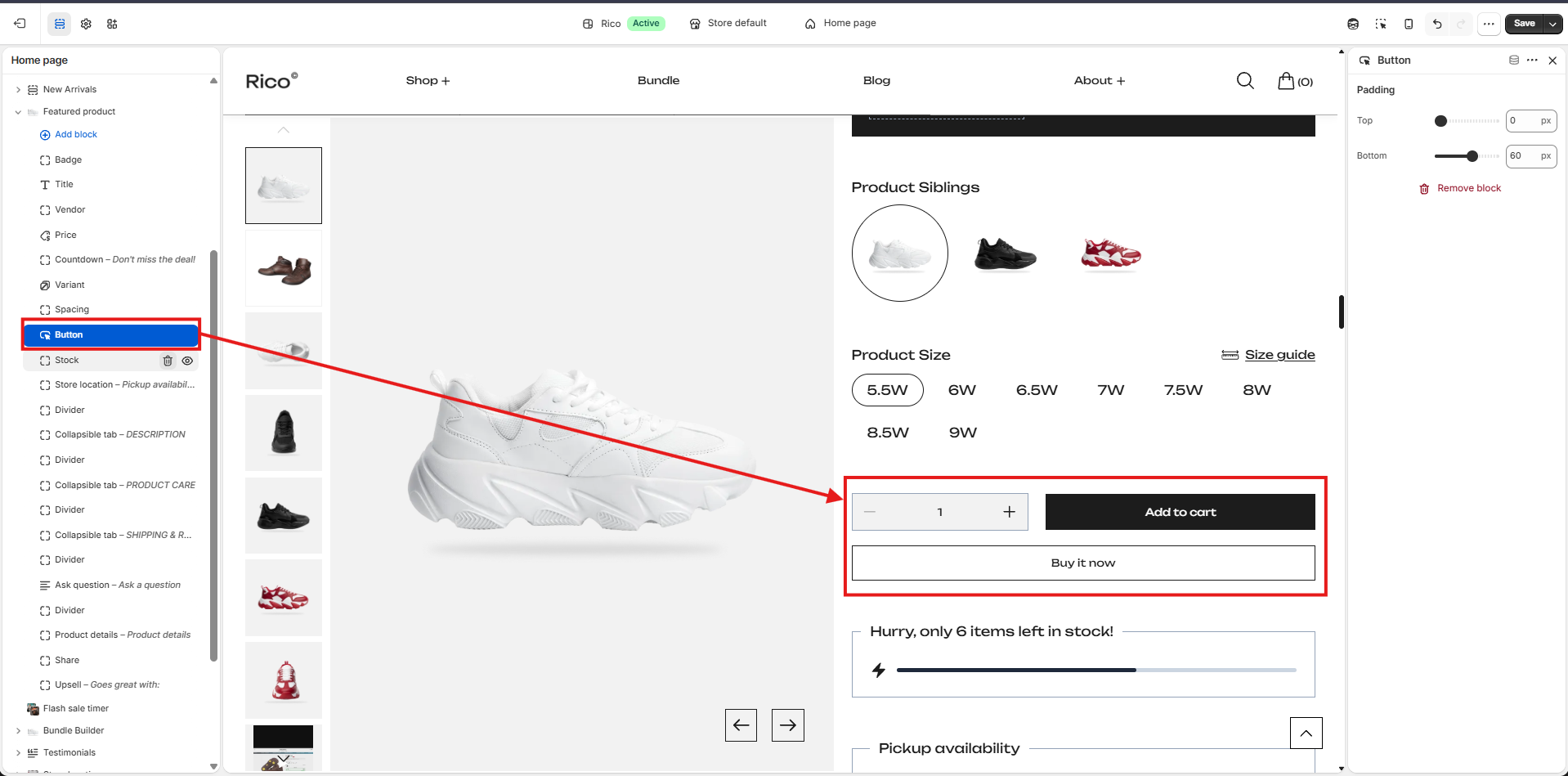Click the database icon in Button panel
This screenshot has width=1568, height=776.
tap(1514, 61)
